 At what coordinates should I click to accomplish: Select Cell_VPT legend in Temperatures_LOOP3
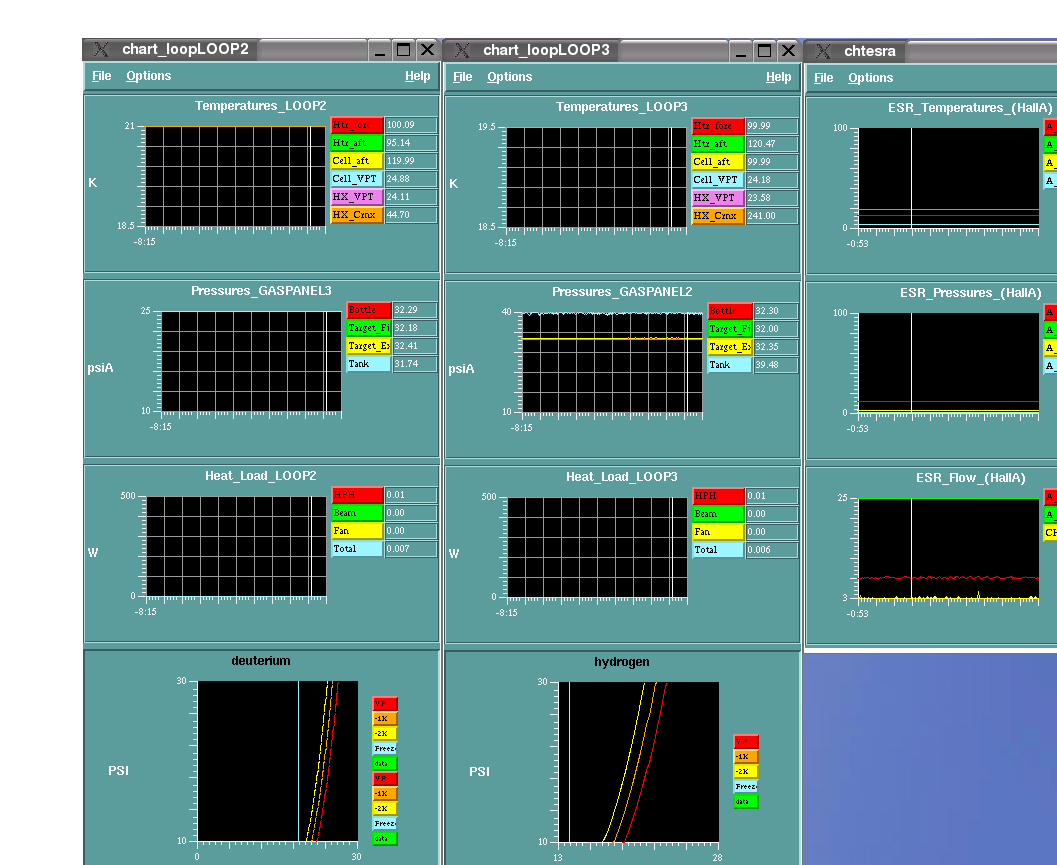click(718, 180)
